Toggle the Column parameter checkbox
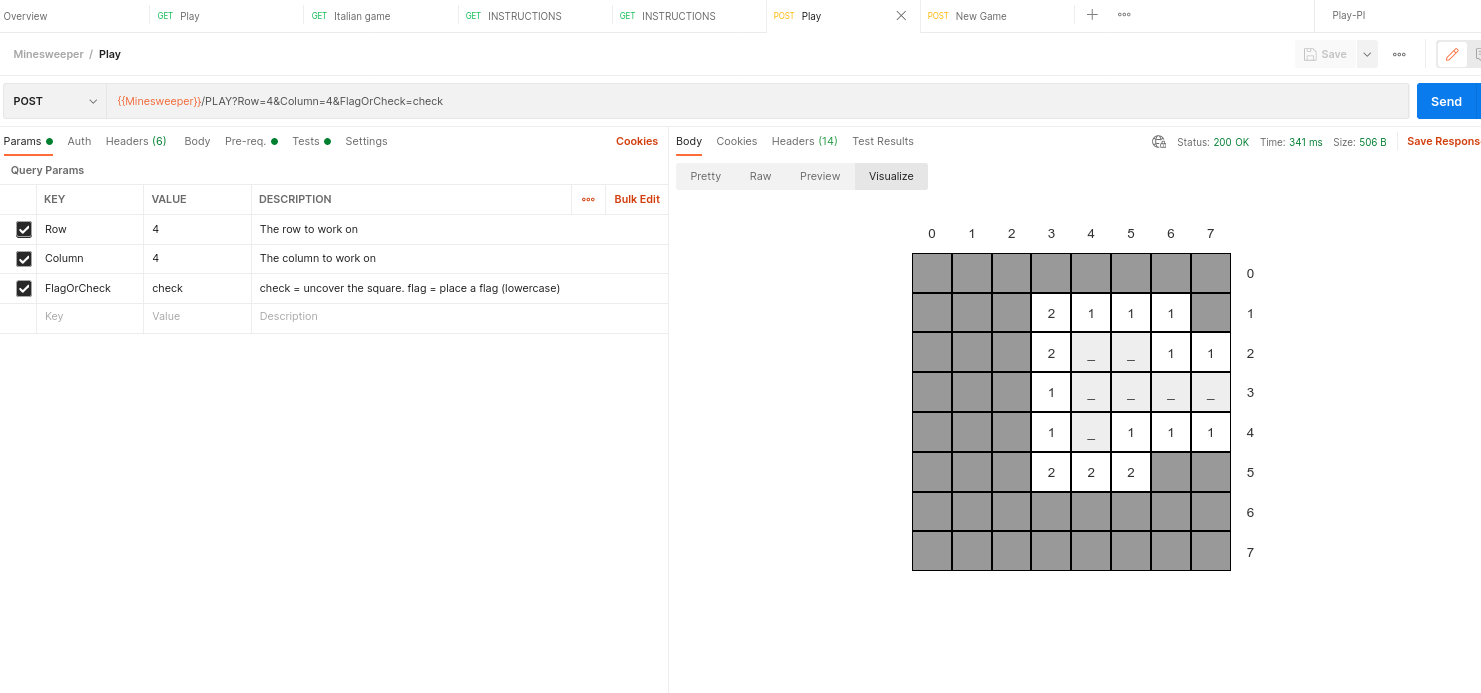The width and height of the screenshot is (1481, 693). (x=24, y=259)
